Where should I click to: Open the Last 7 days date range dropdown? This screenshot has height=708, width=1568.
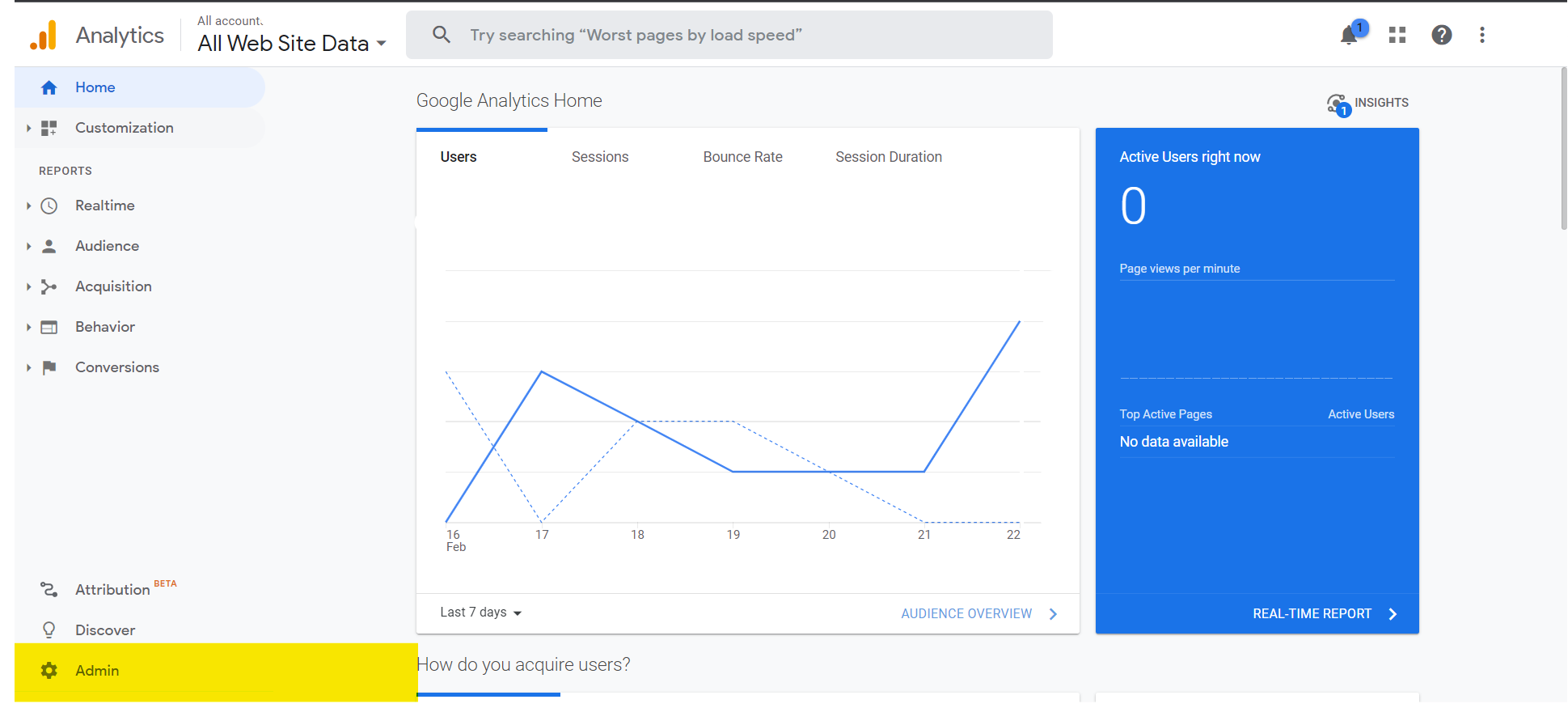tap(481, 613)
